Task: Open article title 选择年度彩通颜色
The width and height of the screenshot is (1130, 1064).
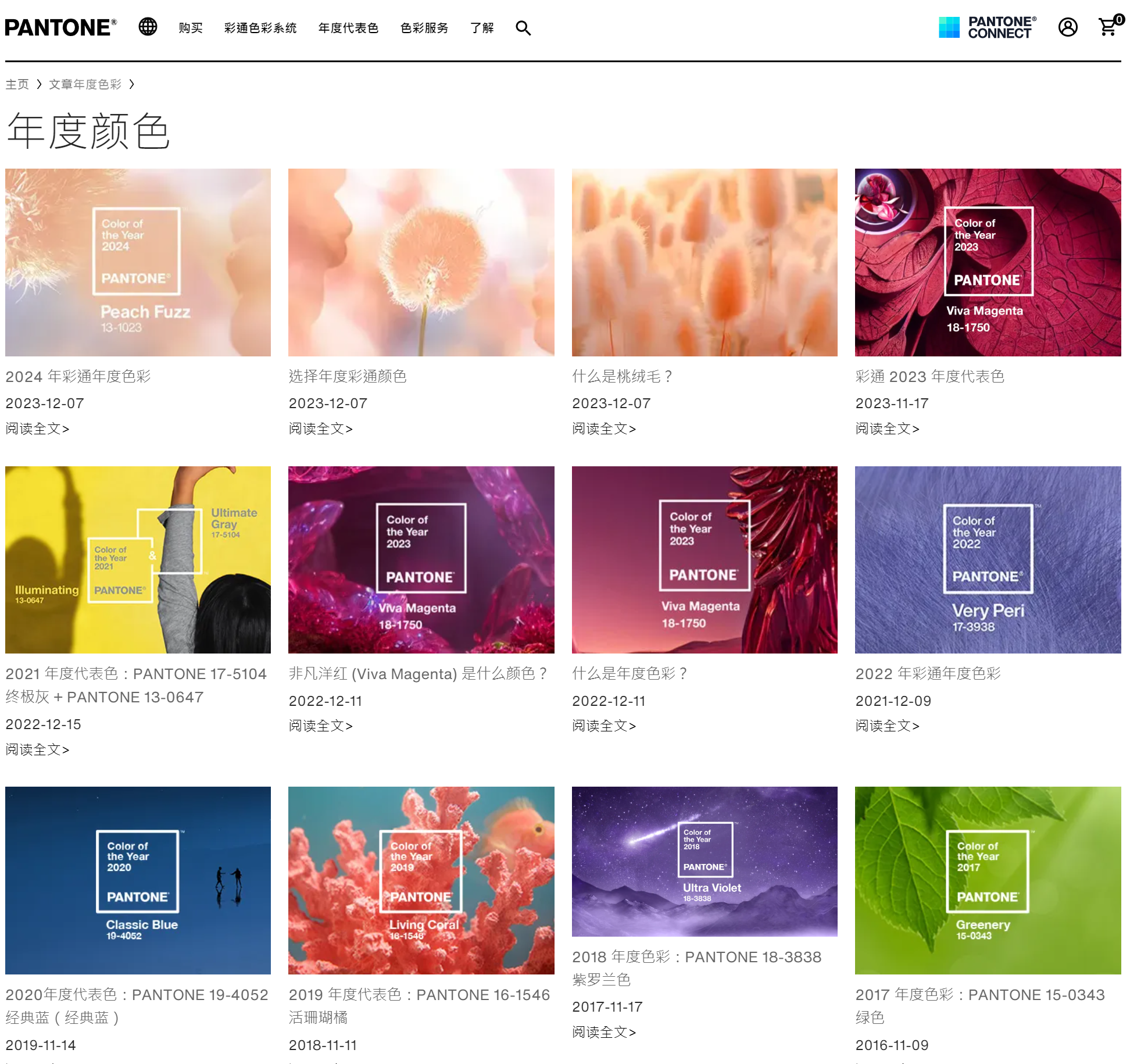Action: (x=348, y=377)
